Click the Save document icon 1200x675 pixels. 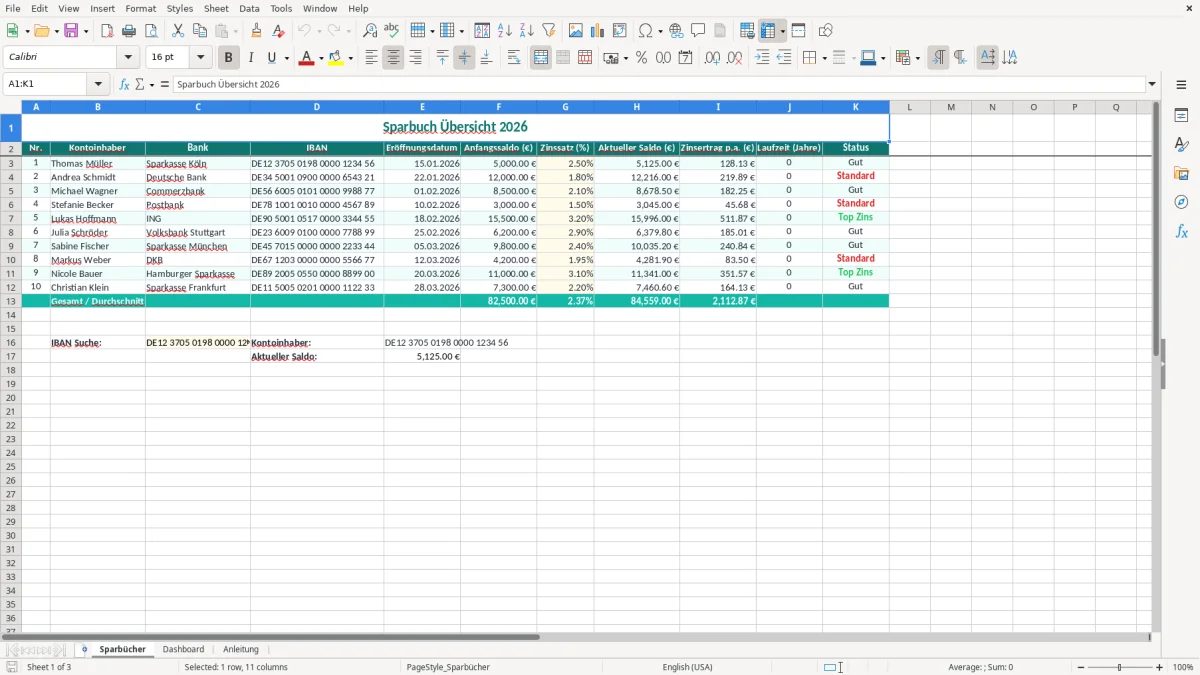[71, 31]
